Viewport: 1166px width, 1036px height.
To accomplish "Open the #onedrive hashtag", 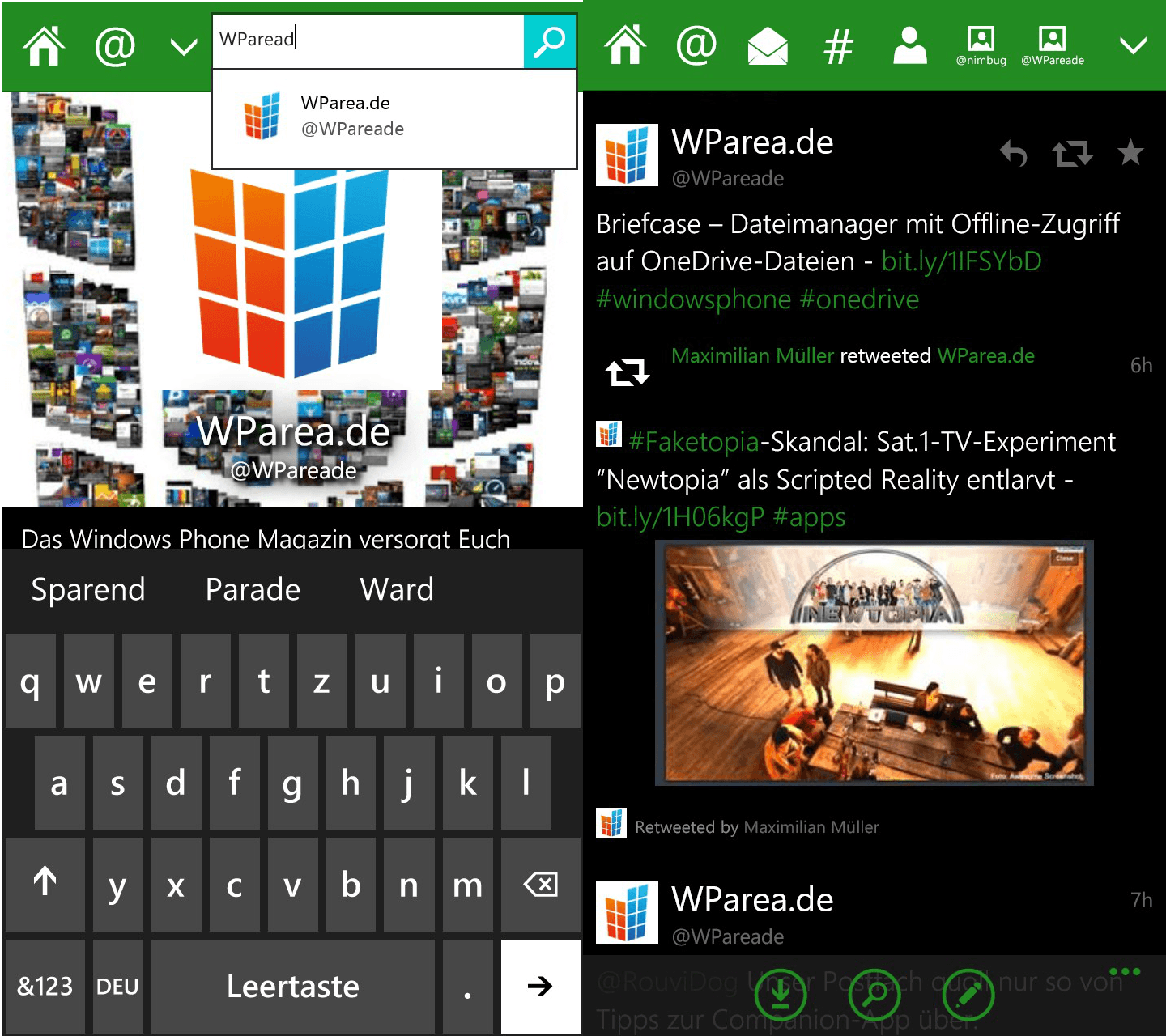I will 859,299.
